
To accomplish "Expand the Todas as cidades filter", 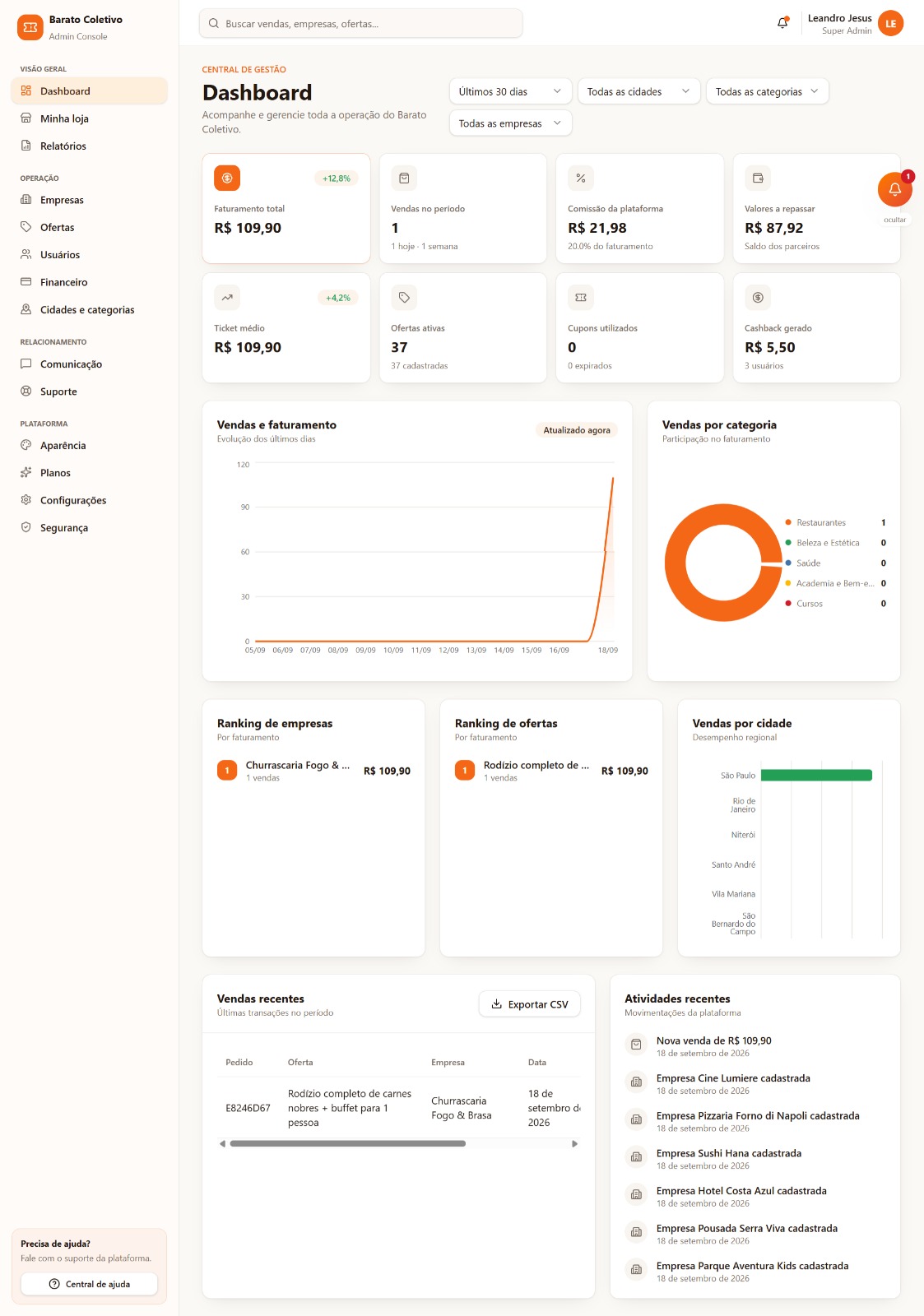I will pos(638,91).
